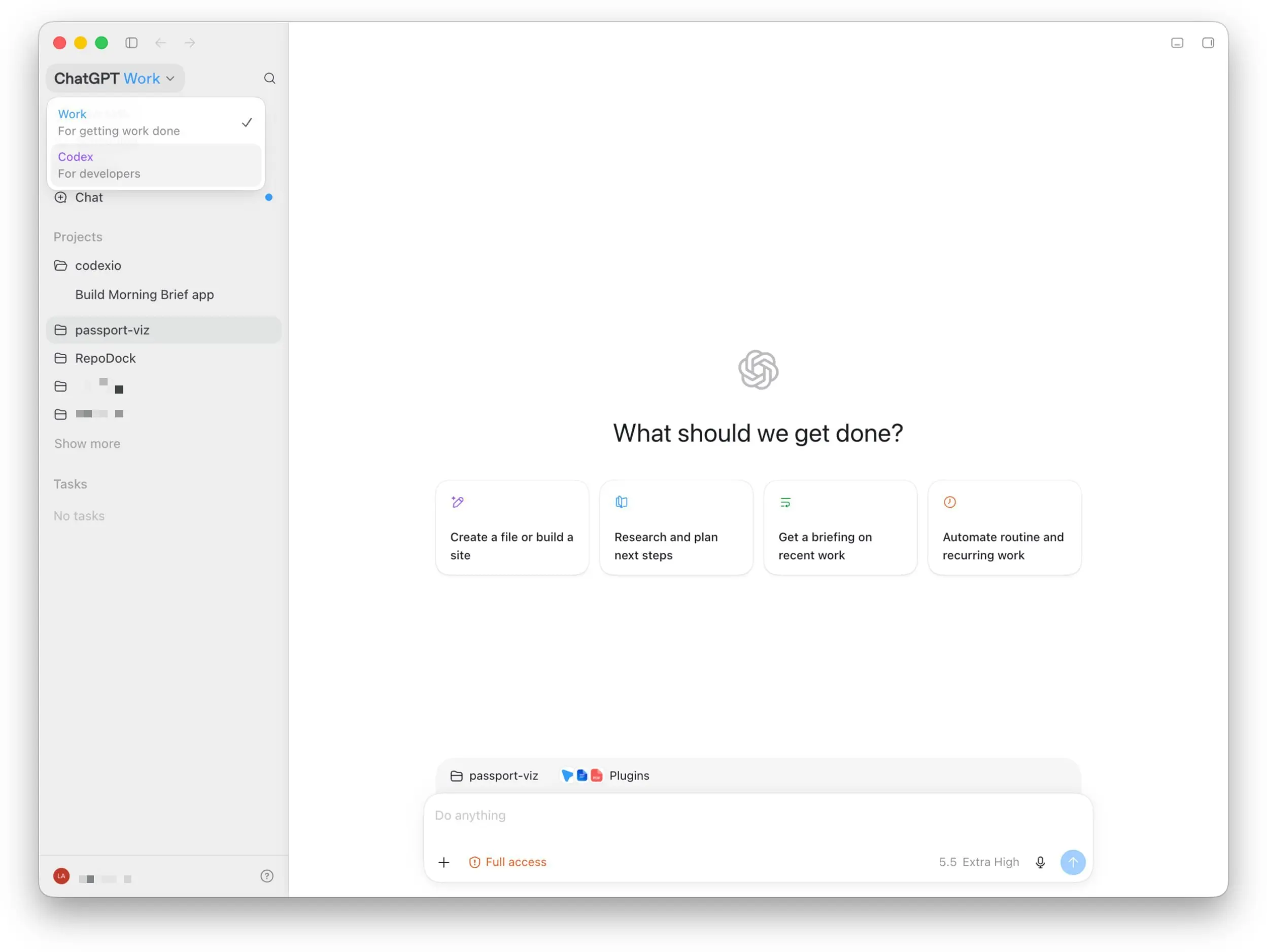1267x952 pixels.
Task: Click the Tasks section header
Action: coord(71,484)
